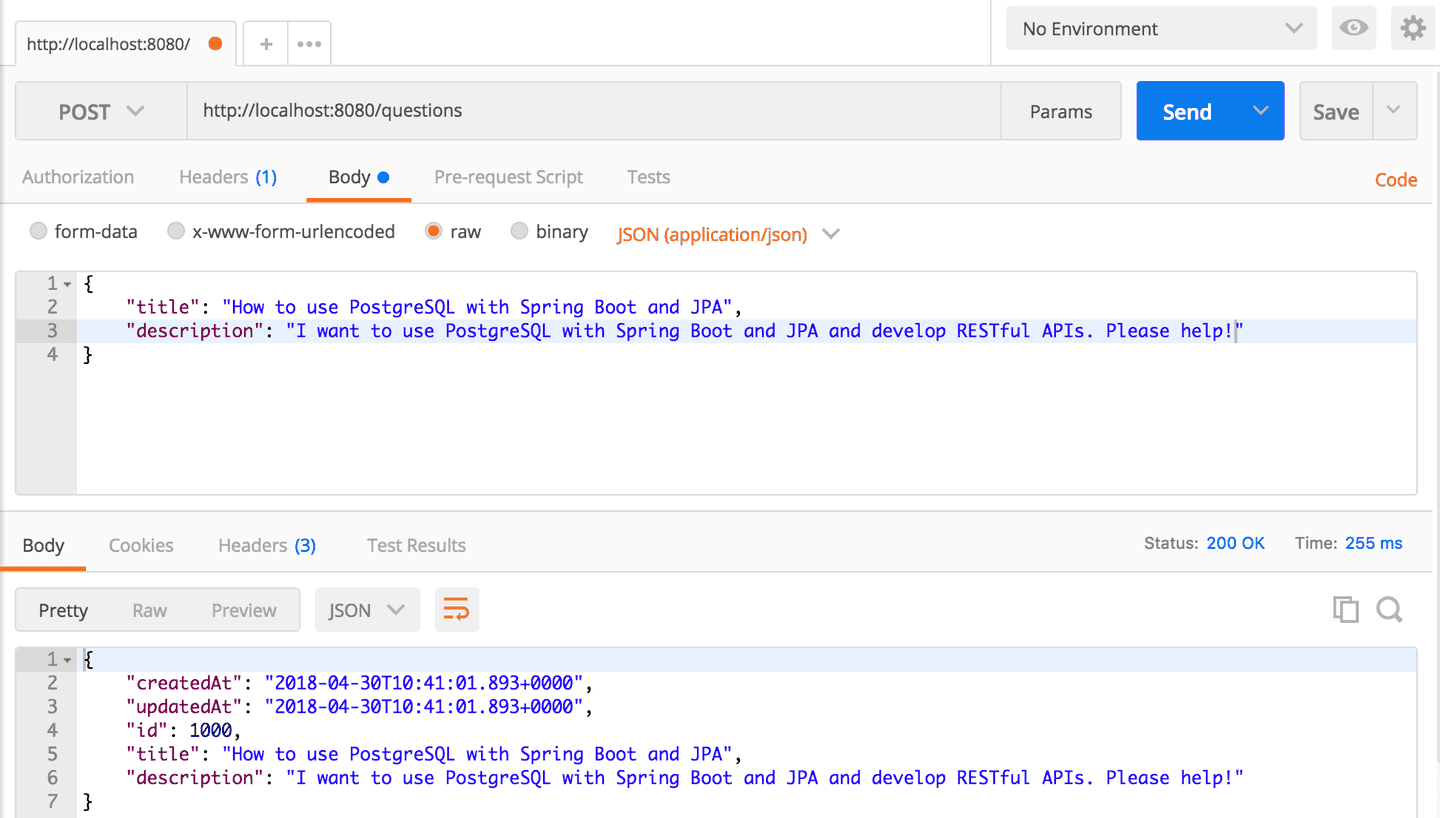Copy the response body to clipboard

[1345, 610]
